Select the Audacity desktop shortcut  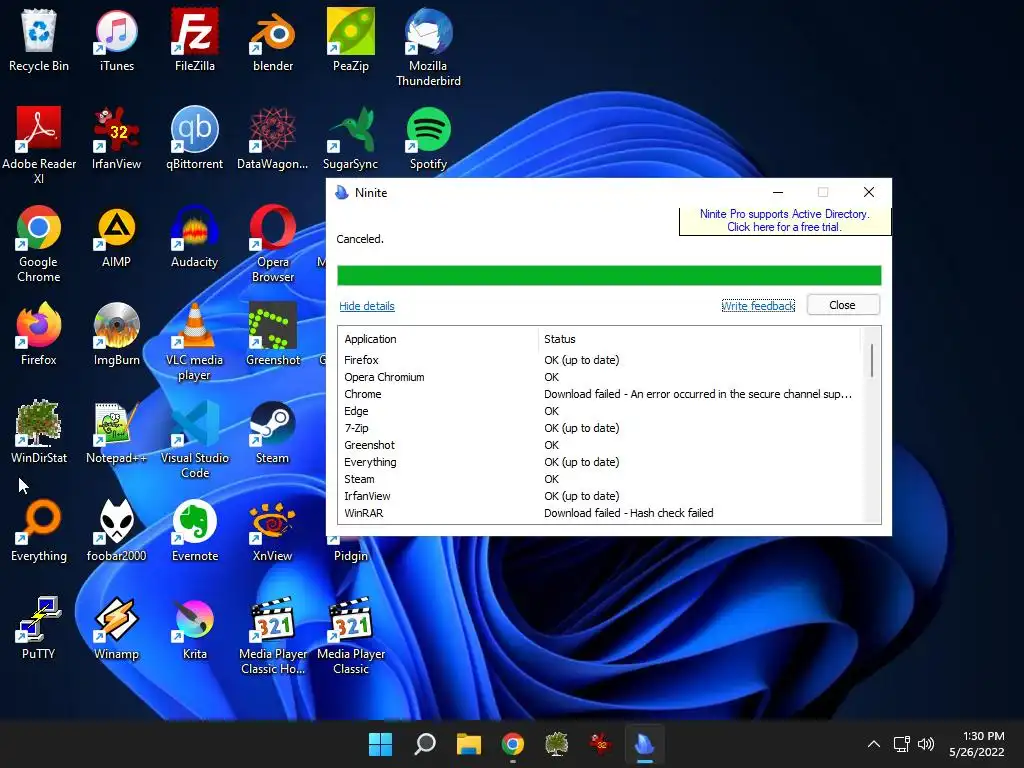tap(195, 236)
